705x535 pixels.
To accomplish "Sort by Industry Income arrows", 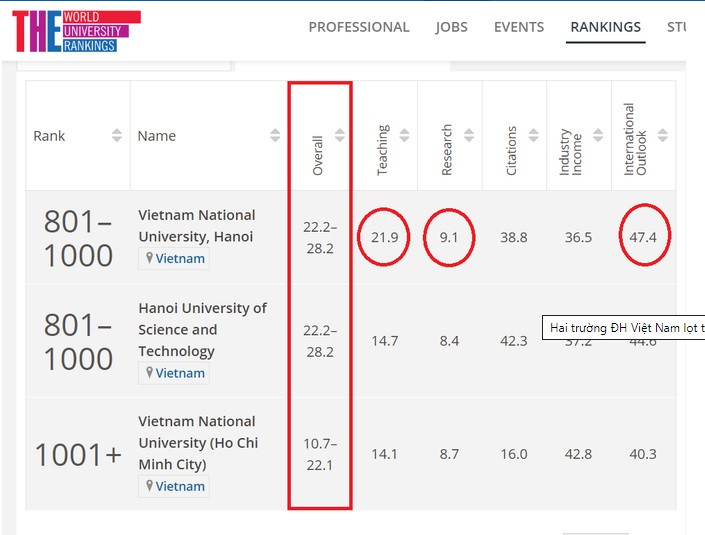I will pos(598,136).
